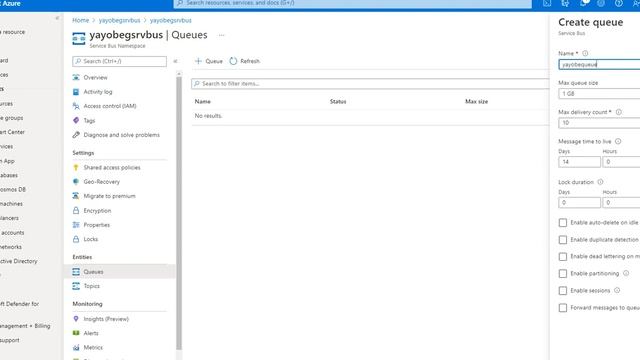Focus the Search to filter items box
This screenshot has width=640, height=360.
[x=370, y=83]
